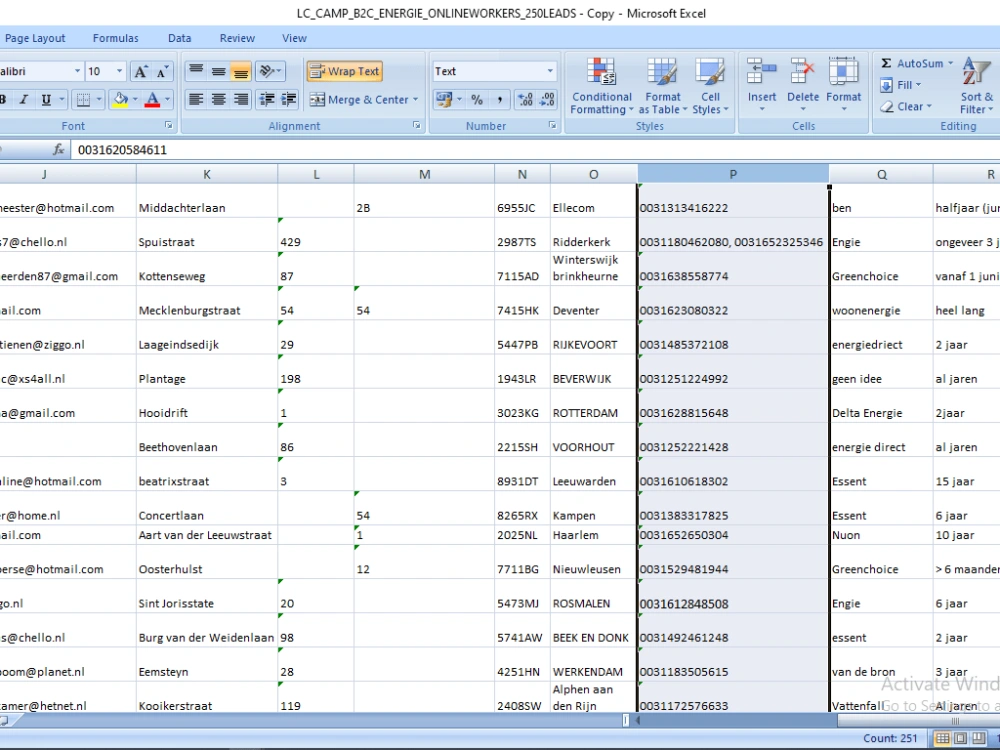Align cell text to the right
The height and width of the screenshot is (750, 1000).
click(x=240, y=99)
